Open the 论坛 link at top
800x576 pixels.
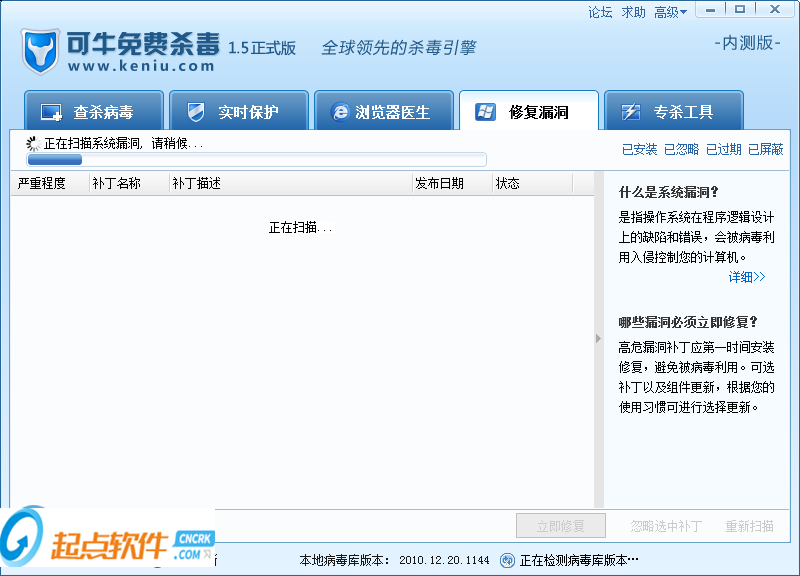(x=600, y=12)
